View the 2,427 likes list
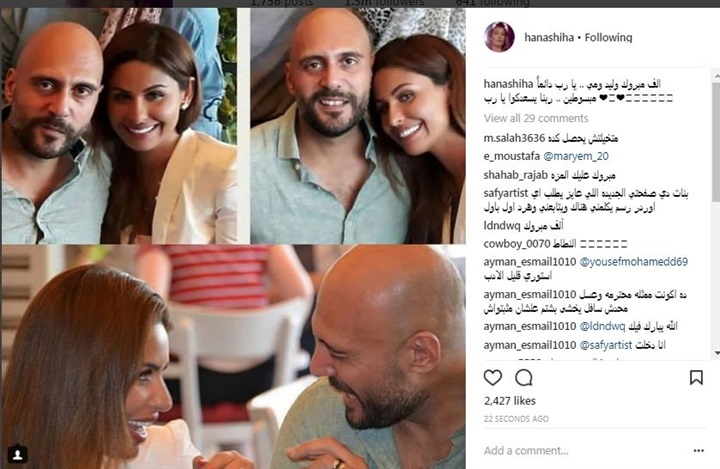Viewport: 720px width, 469px height. (x=510, y=401)
